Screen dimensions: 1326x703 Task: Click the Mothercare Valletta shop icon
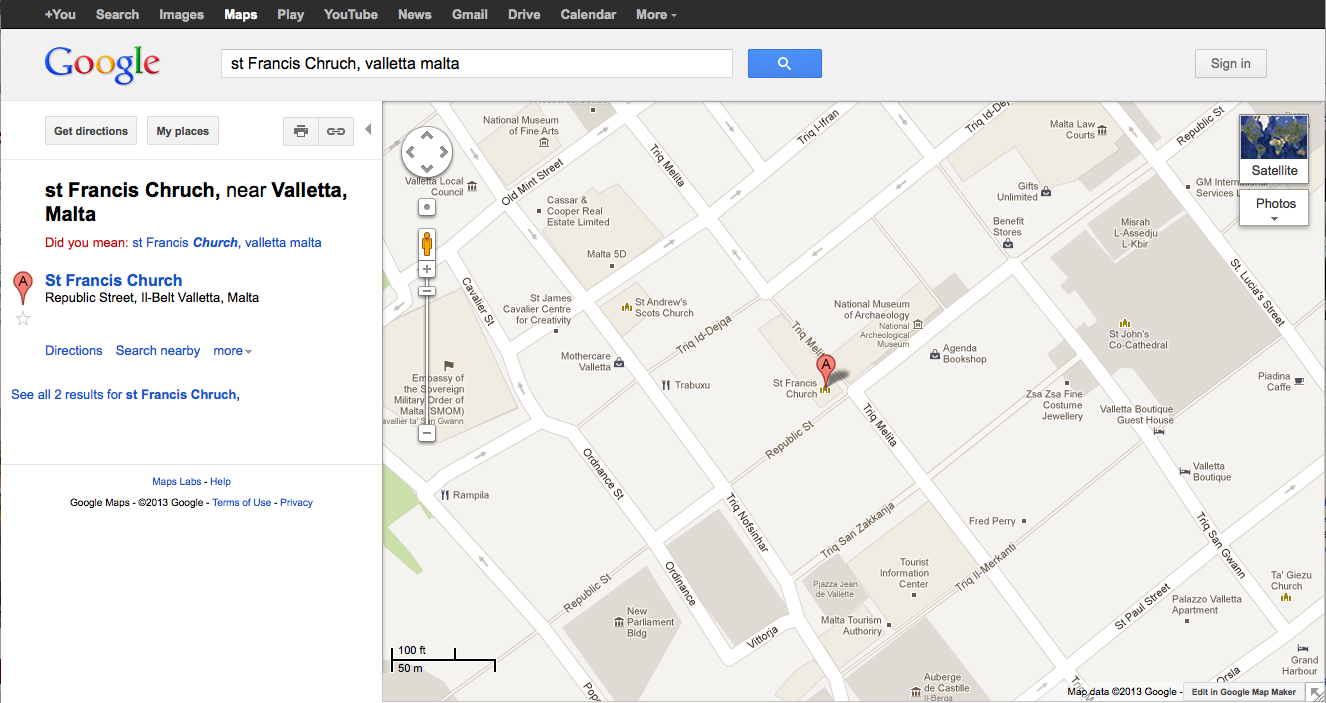click(x=619, y=362)
